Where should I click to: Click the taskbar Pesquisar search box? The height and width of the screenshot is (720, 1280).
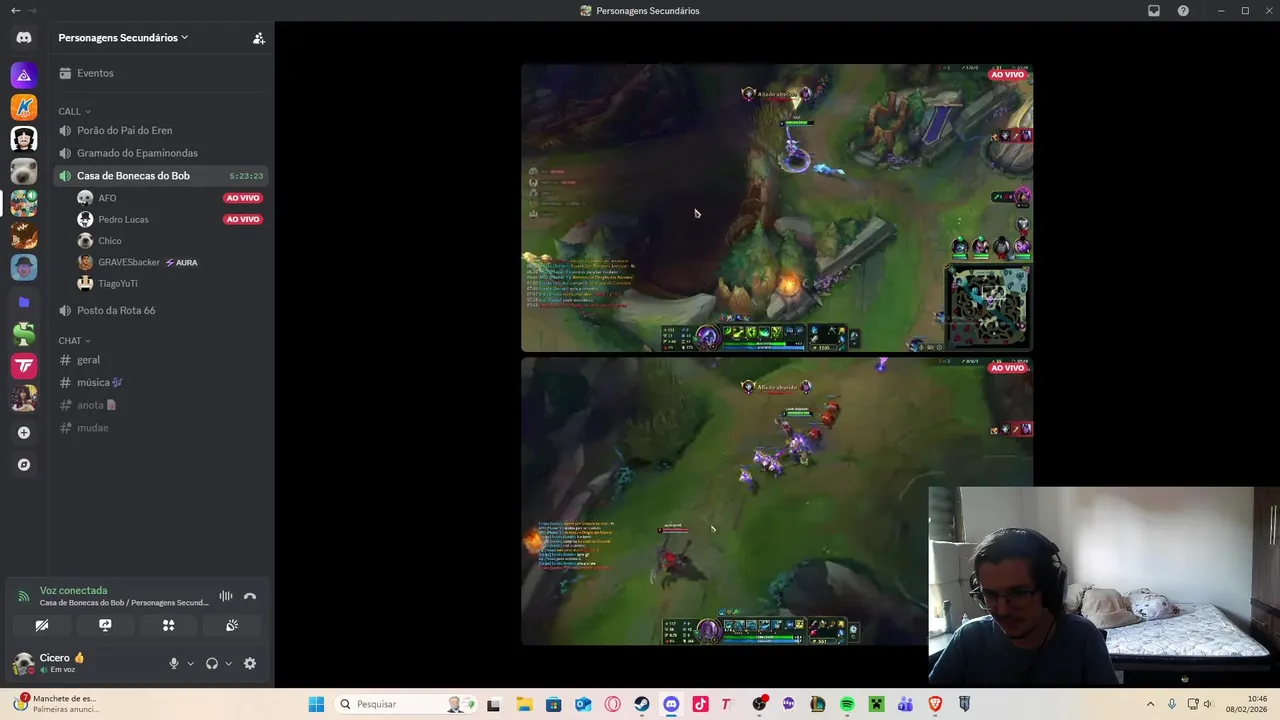(x=405, y=704)
